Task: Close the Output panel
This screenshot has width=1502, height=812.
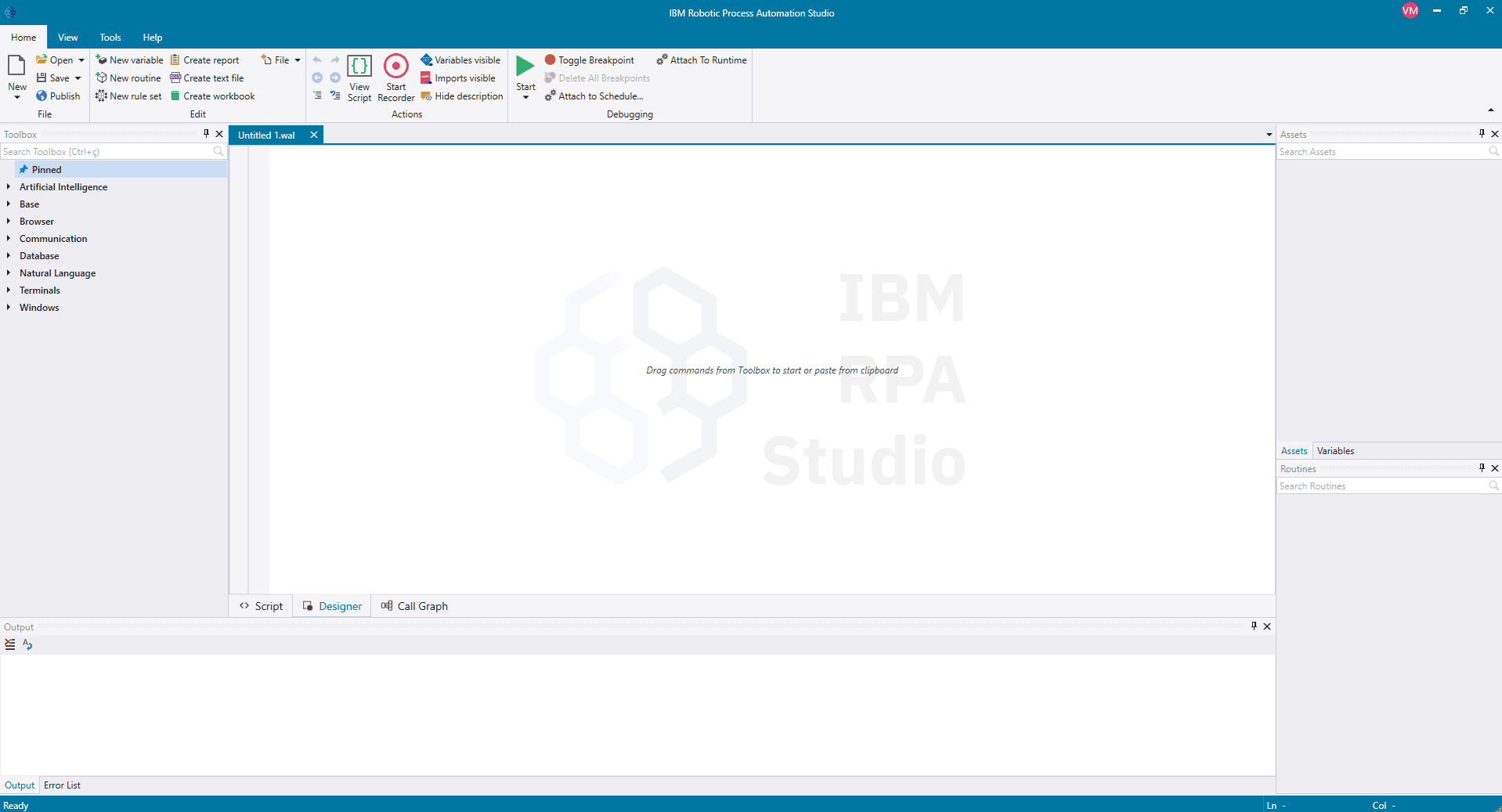Action: point(1267,626)
